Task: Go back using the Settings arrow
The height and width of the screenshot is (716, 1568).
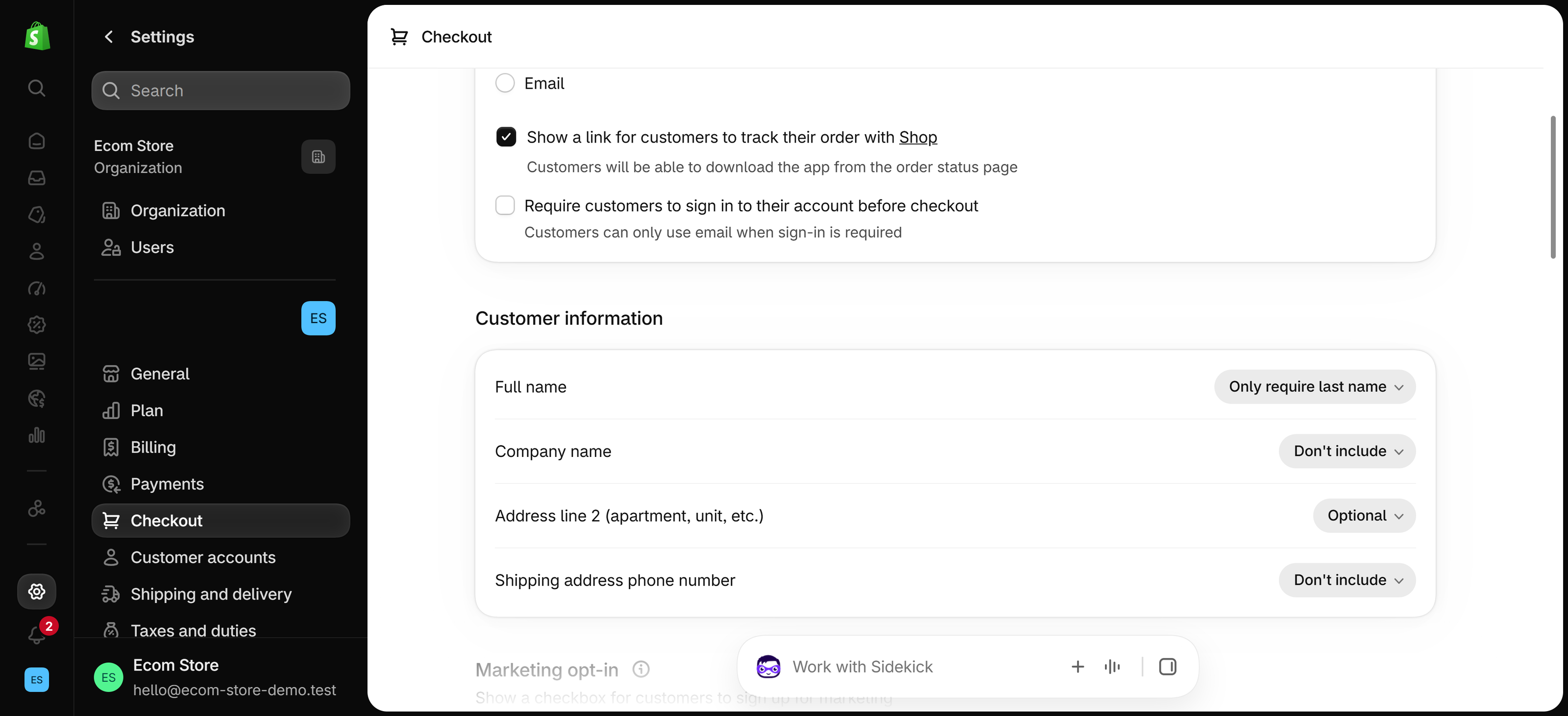Action: pyautogui.click(x=109, y=37)
